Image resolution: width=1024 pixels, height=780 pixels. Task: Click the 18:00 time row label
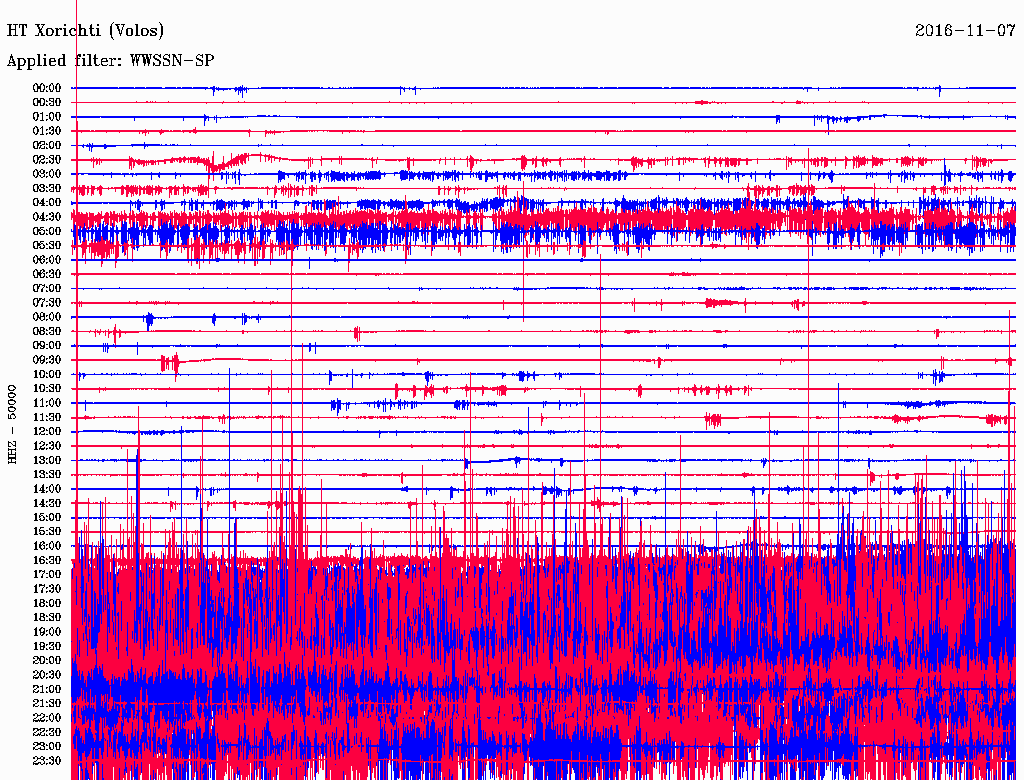(x=47, y=604)
